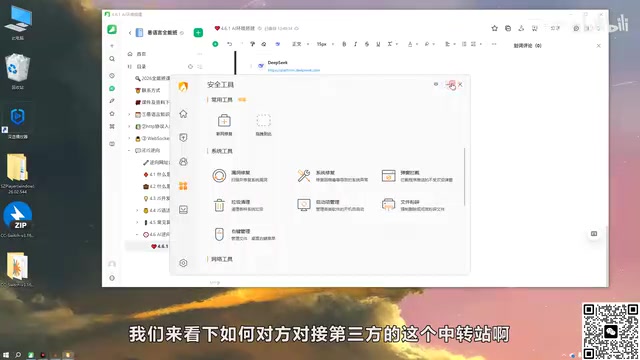Screen dimensions: 640x360
Task: Open text alignment dropdown
Action: 450,44
